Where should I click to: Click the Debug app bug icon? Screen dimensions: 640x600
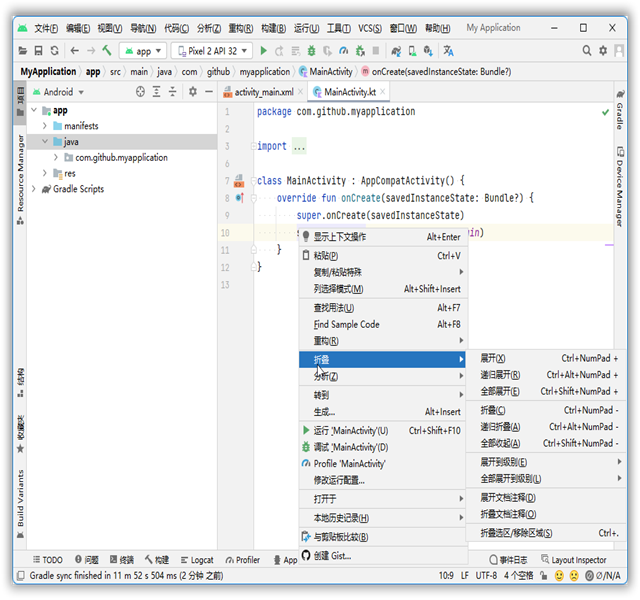311,51
